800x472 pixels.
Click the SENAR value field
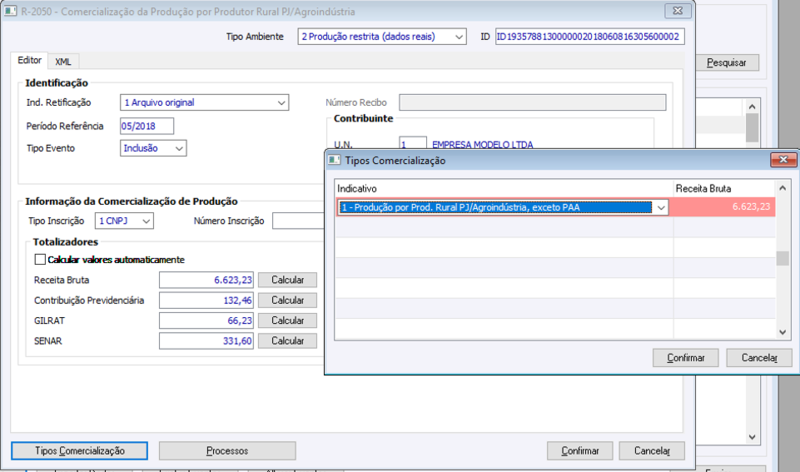pyautogui.click(x=206, y=341)
